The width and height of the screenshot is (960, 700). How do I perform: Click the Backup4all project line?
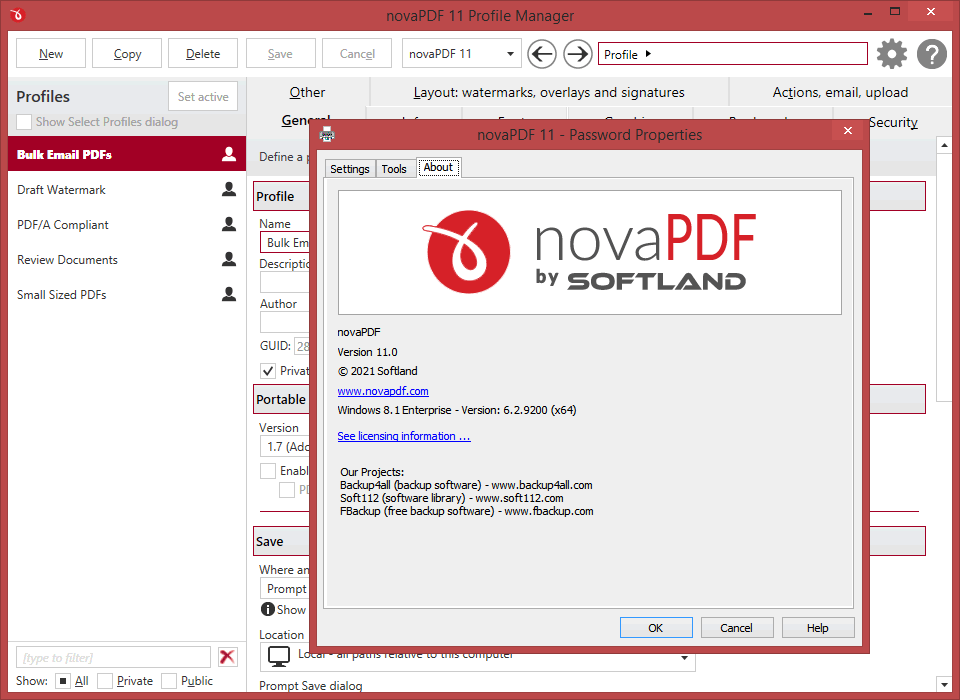pyautogui.click(x=466, y=485)
